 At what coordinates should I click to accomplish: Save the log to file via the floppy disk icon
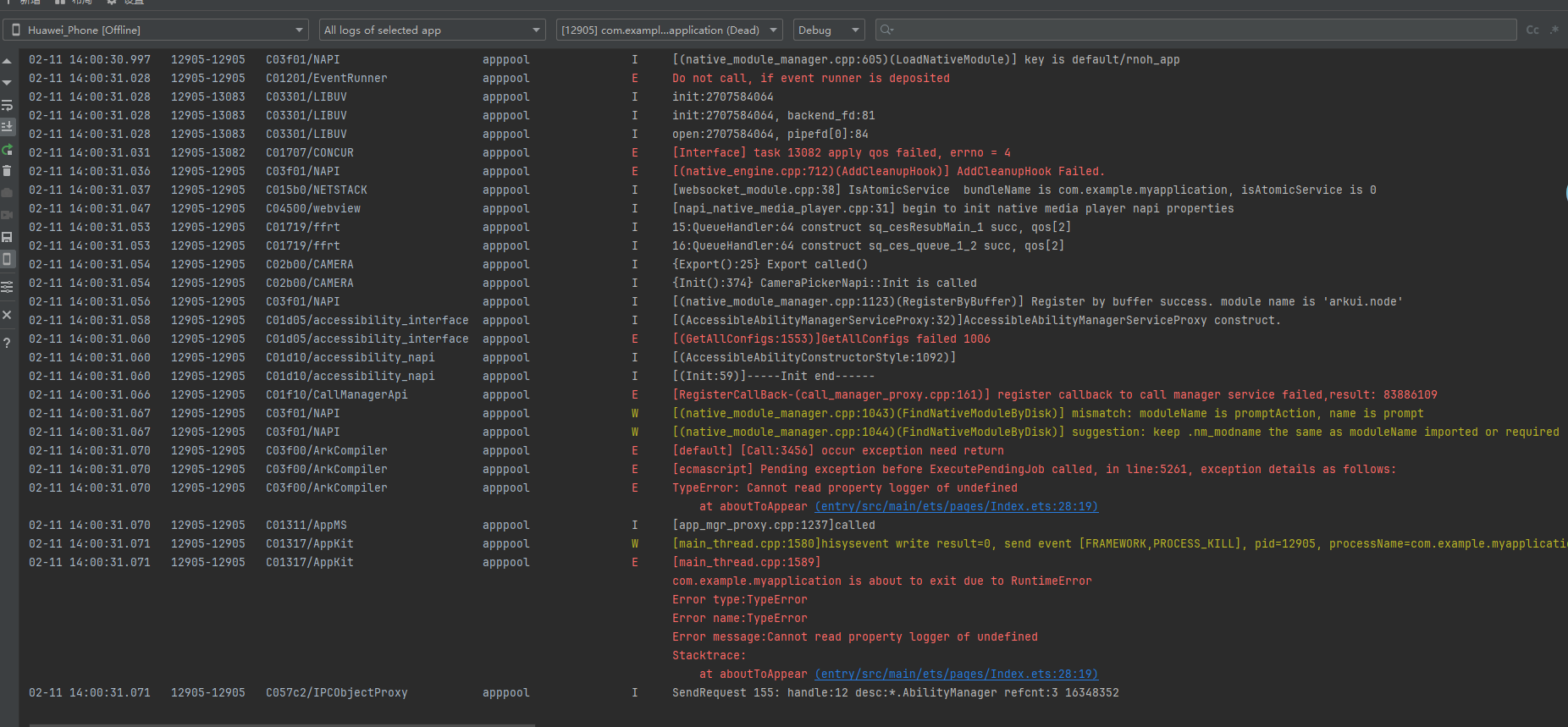point(7,237)
